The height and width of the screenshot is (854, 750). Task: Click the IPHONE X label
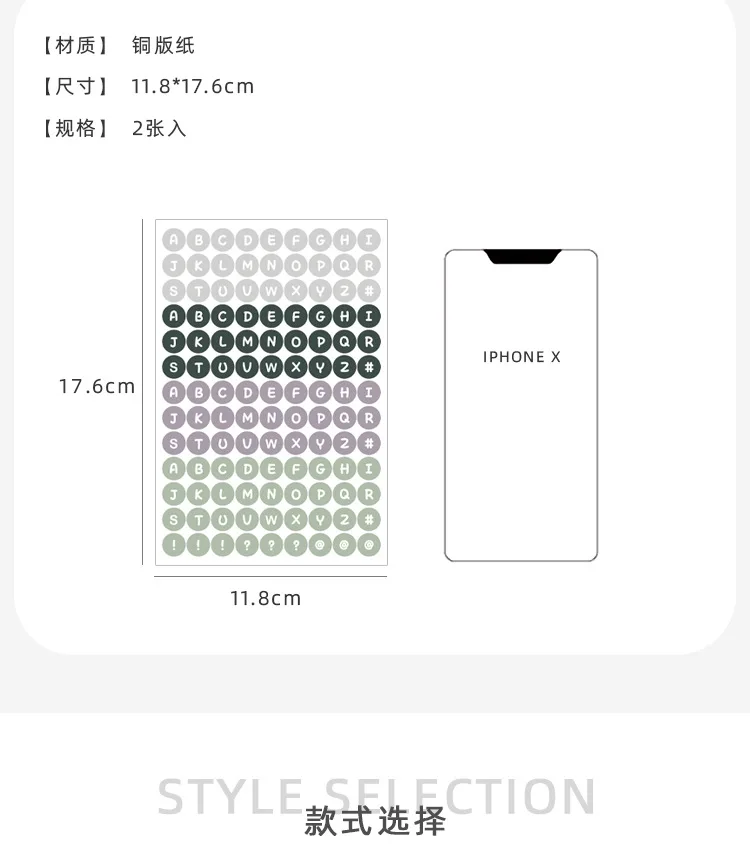point(521,357)
